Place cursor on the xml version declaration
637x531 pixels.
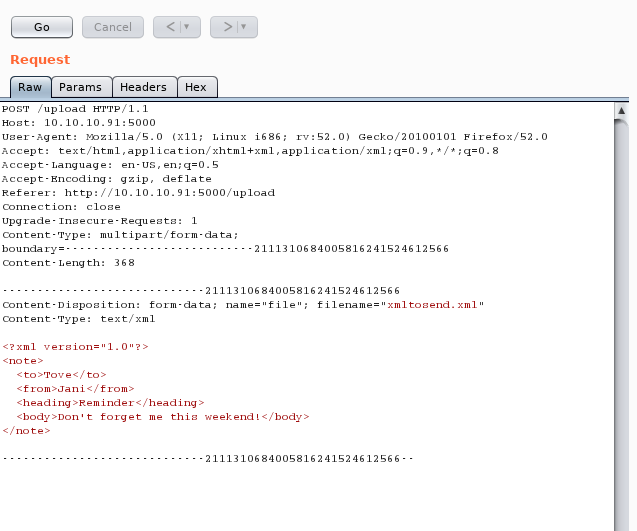pos(75,346)
